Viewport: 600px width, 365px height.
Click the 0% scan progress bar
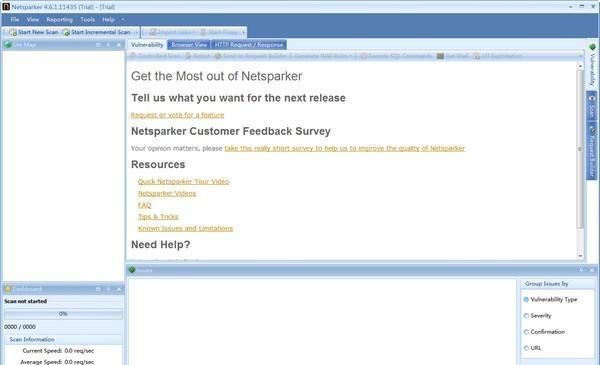tap(64, 314)
